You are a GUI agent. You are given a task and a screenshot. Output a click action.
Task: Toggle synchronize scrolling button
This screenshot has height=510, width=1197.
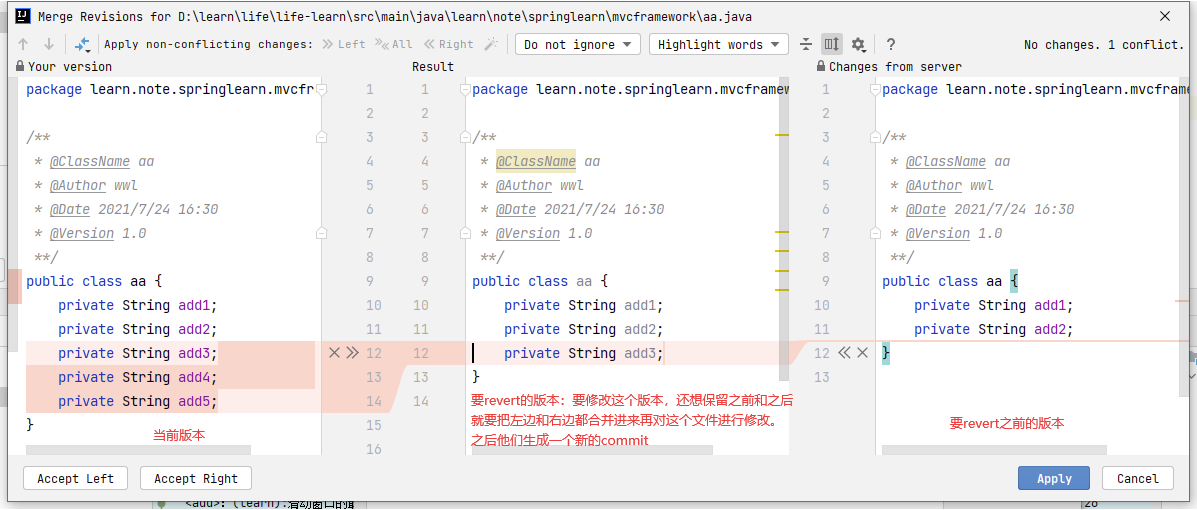click(832, 44)
